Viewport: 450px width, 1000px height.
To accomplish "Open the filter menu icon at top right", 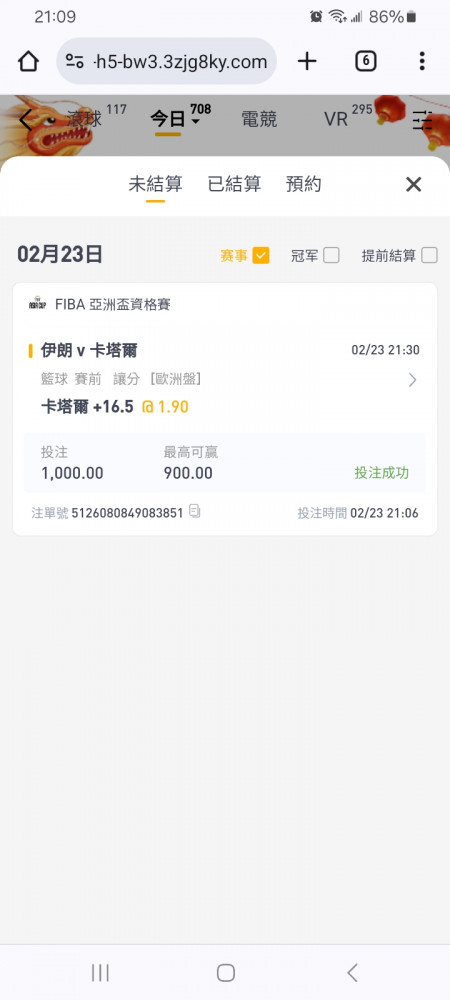I will (422, 120).
